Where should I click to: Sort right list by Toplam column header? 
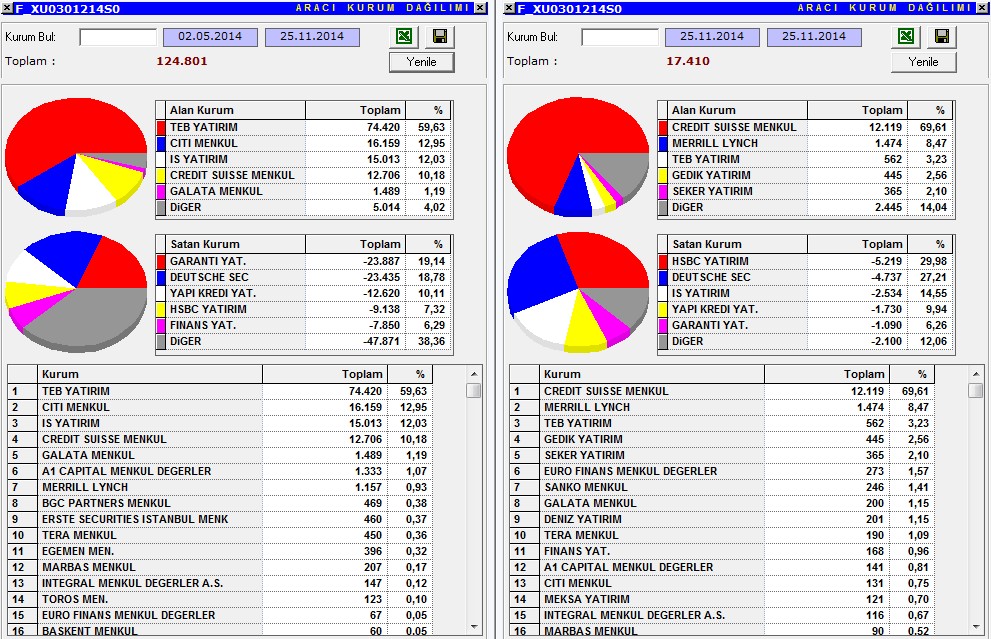827,374
